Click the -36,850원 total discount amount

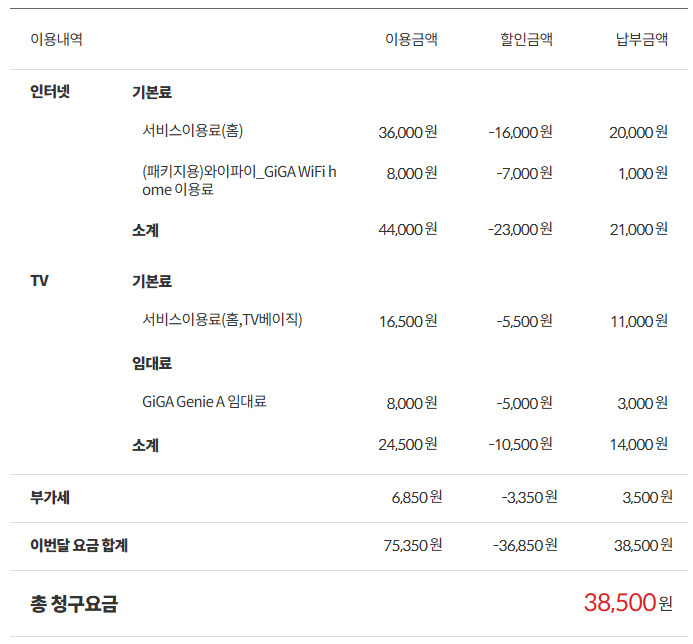pos(525,545)
